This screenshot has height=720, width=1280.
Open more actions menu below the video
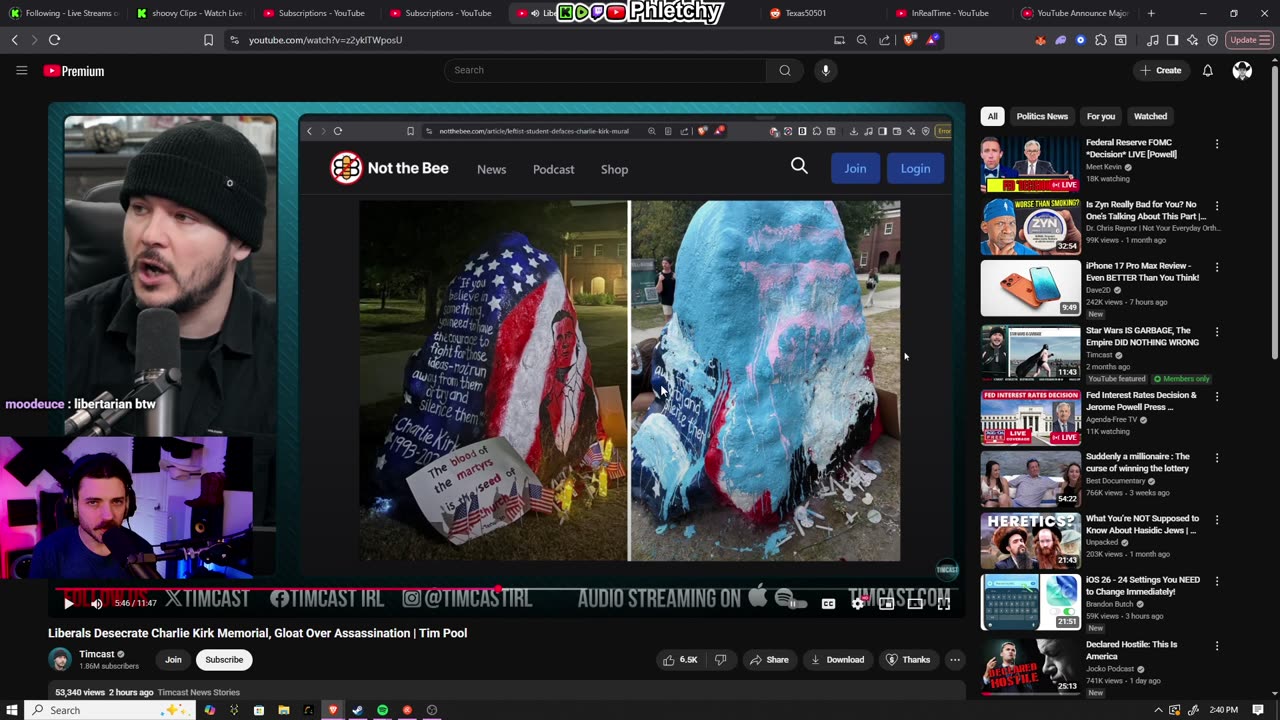coord(955,660)
